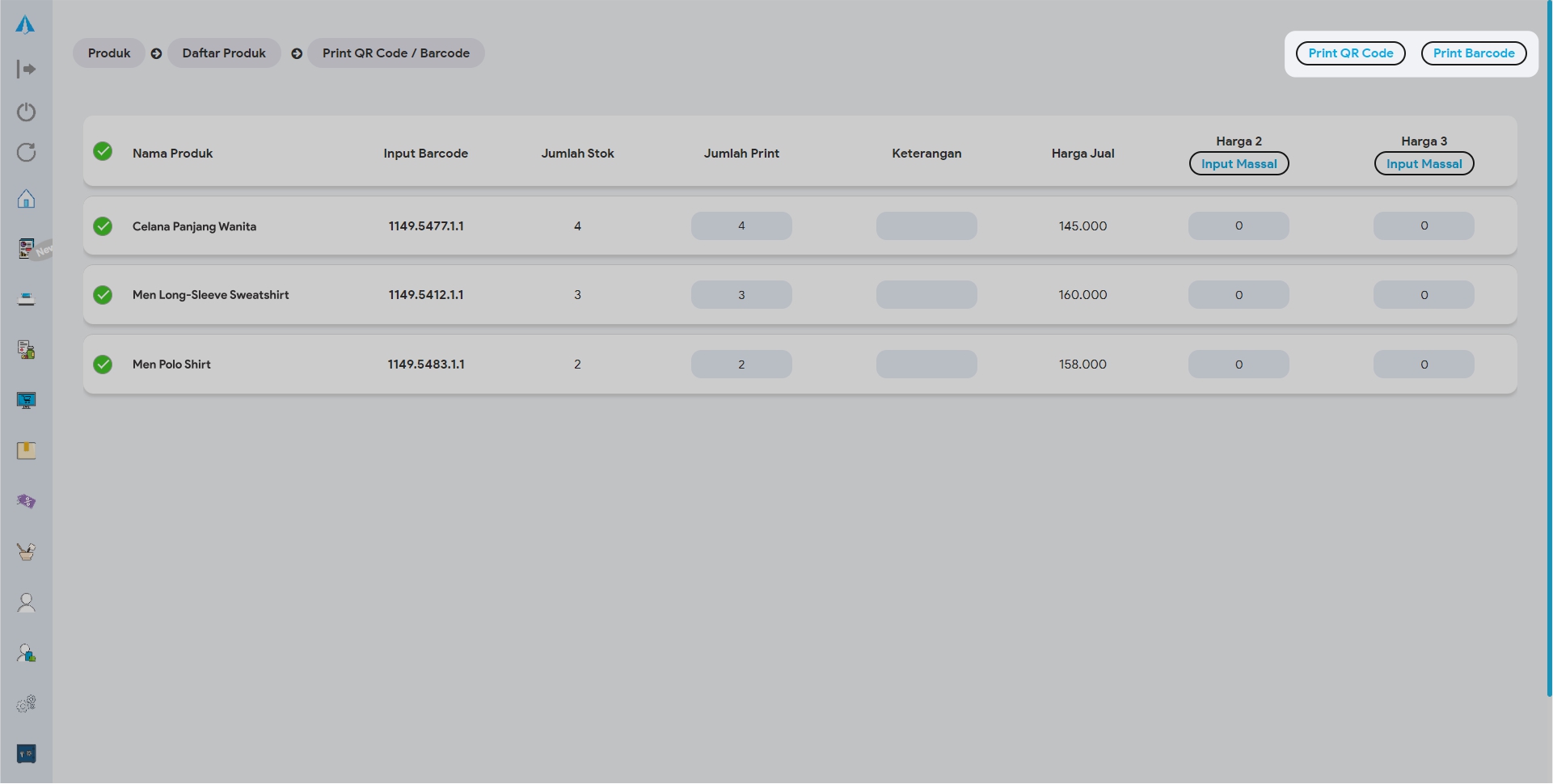Click the power logout icon
Screen dimensions: 1553x784
[26, 112]
